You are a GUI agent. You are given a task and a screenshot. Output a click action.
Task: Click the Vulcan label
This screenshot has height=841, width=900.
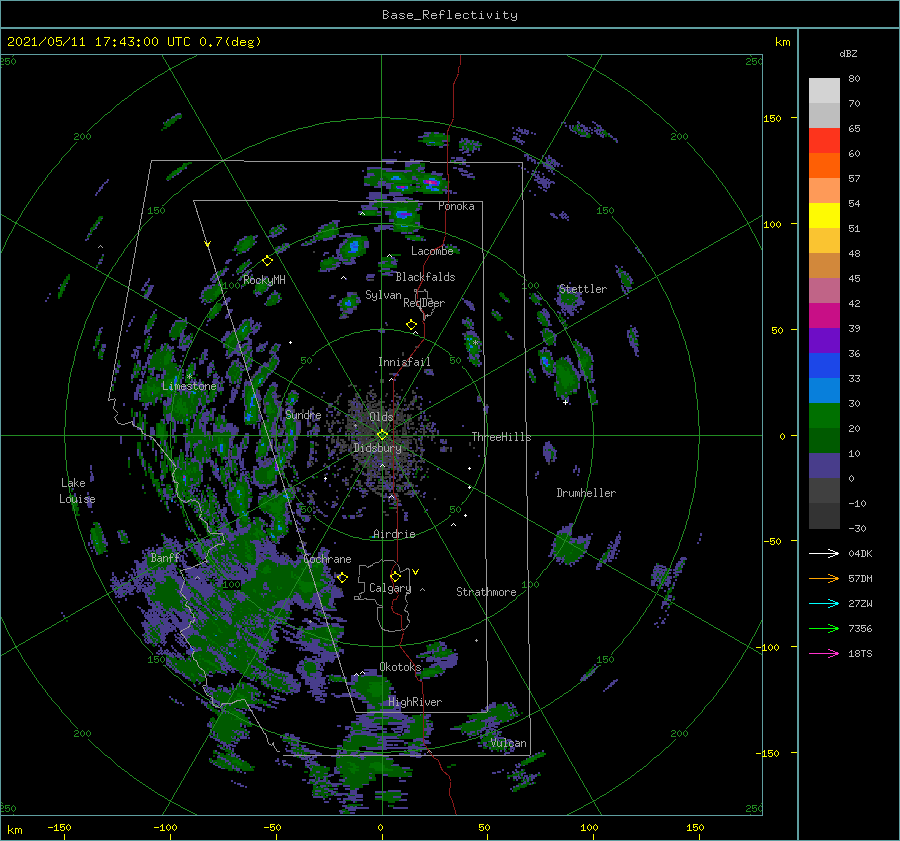pos(508,743)
